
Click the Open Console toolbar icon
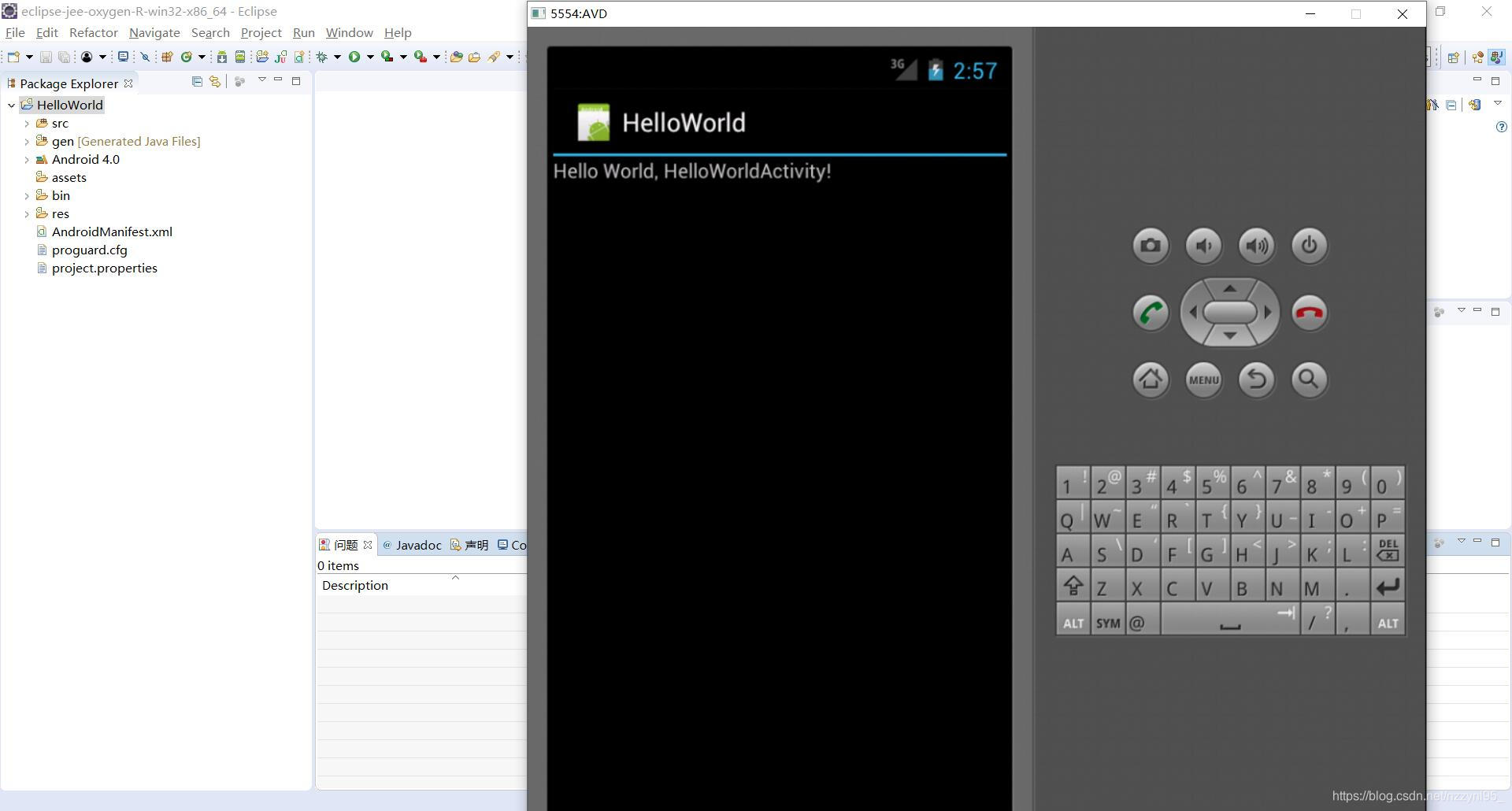point(123,57)
